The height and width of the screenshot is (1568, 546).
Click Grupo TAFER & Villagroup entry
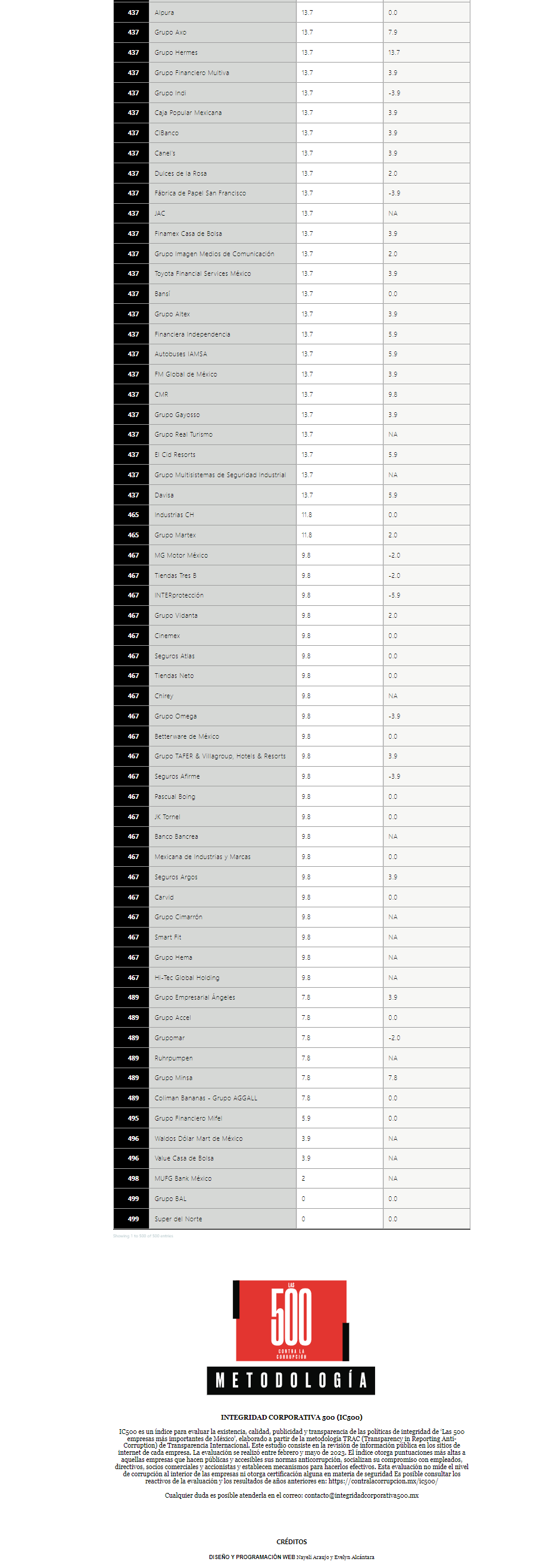[x=220, y=756]
